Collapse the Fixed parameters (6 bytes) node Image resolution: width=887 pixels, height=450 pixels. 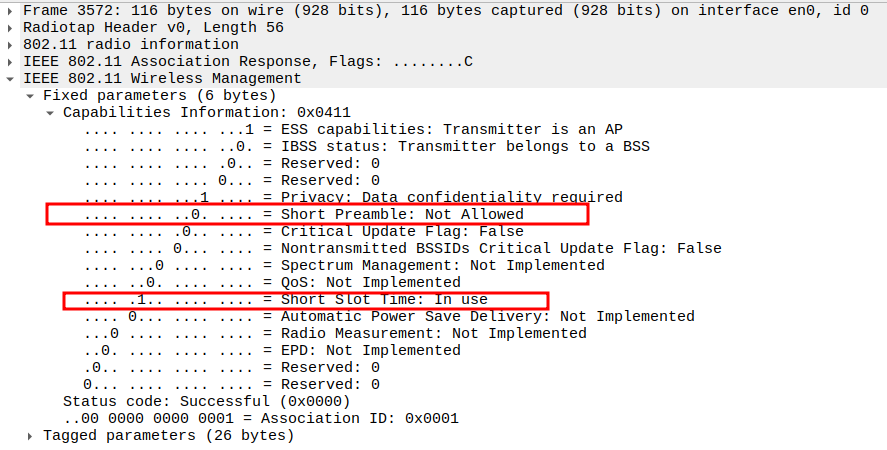(x=31, y=95)
